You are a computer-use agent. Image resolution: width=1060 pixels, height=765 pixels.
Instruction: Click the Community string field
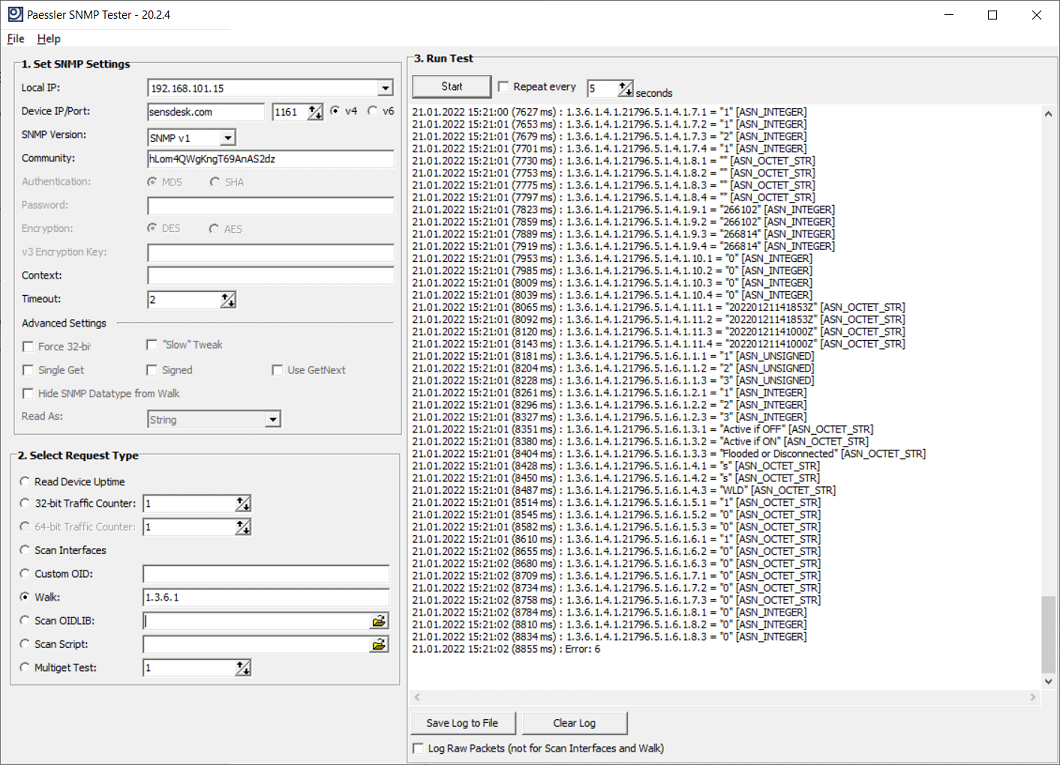tap(270, 159)
